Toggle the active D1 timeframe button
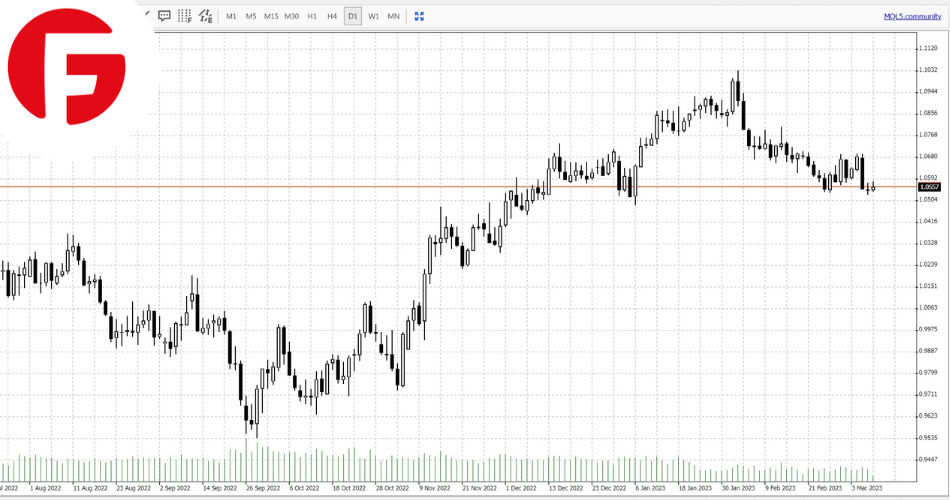Image resolution: width=950 pixels, height=500 pixels. [352, 16]
